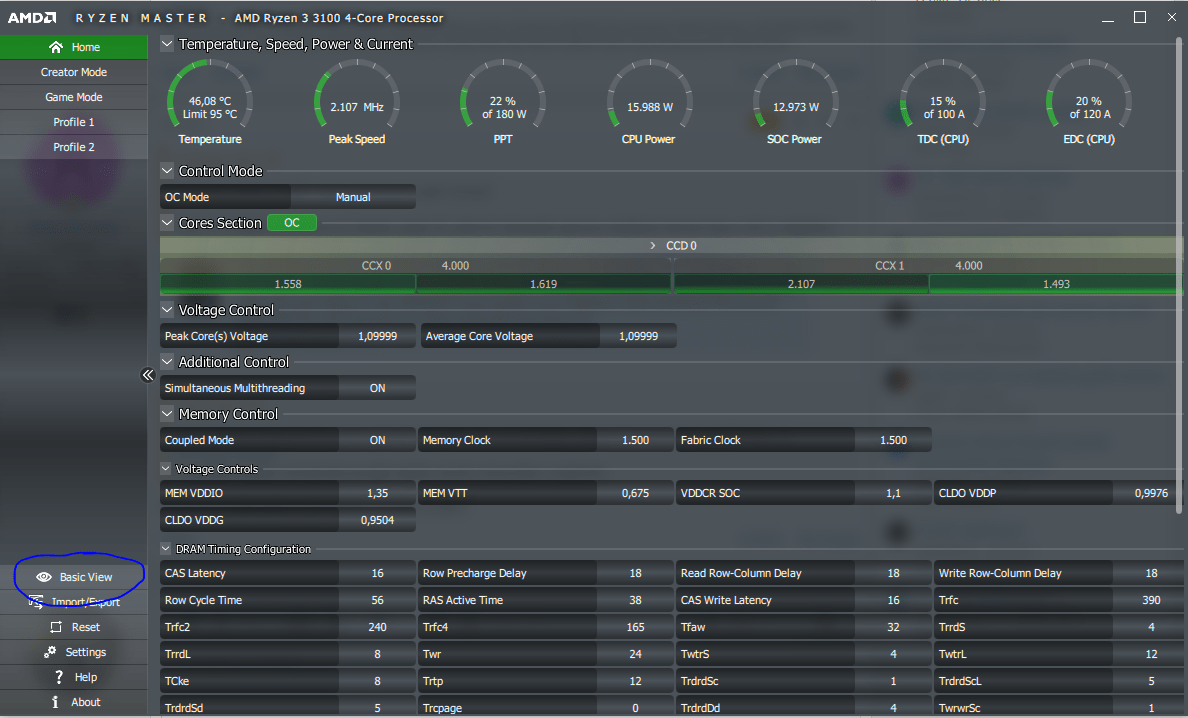Toggle Simultaneous Multithreading ON value
The image size is (1188, 718).
(377, 388)
